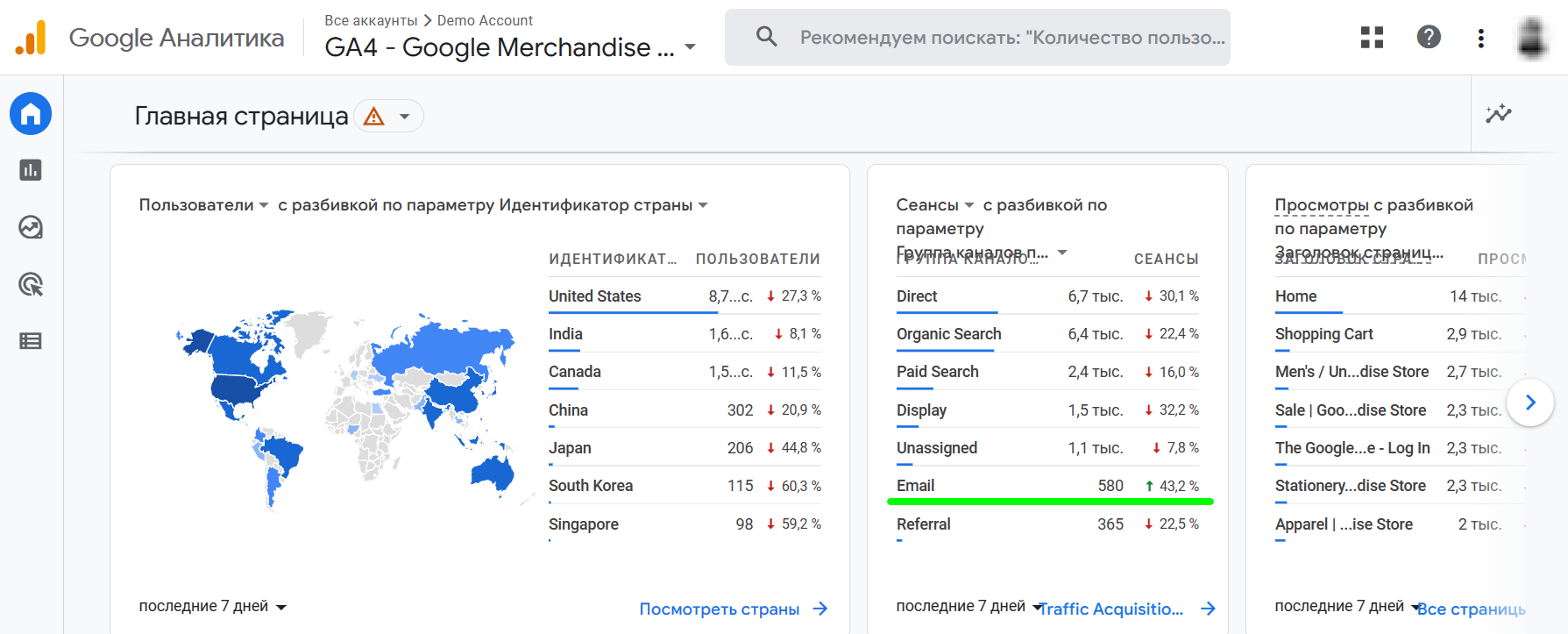Select The Google...e - Log In row
The height and width of the screenshot is (634, 1568).
(x=1400, y=448)
